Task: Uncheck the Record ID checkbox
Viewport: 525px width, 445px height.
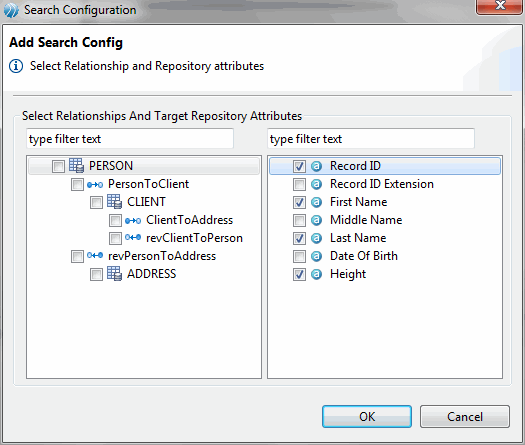Action: tap(299, 166)
